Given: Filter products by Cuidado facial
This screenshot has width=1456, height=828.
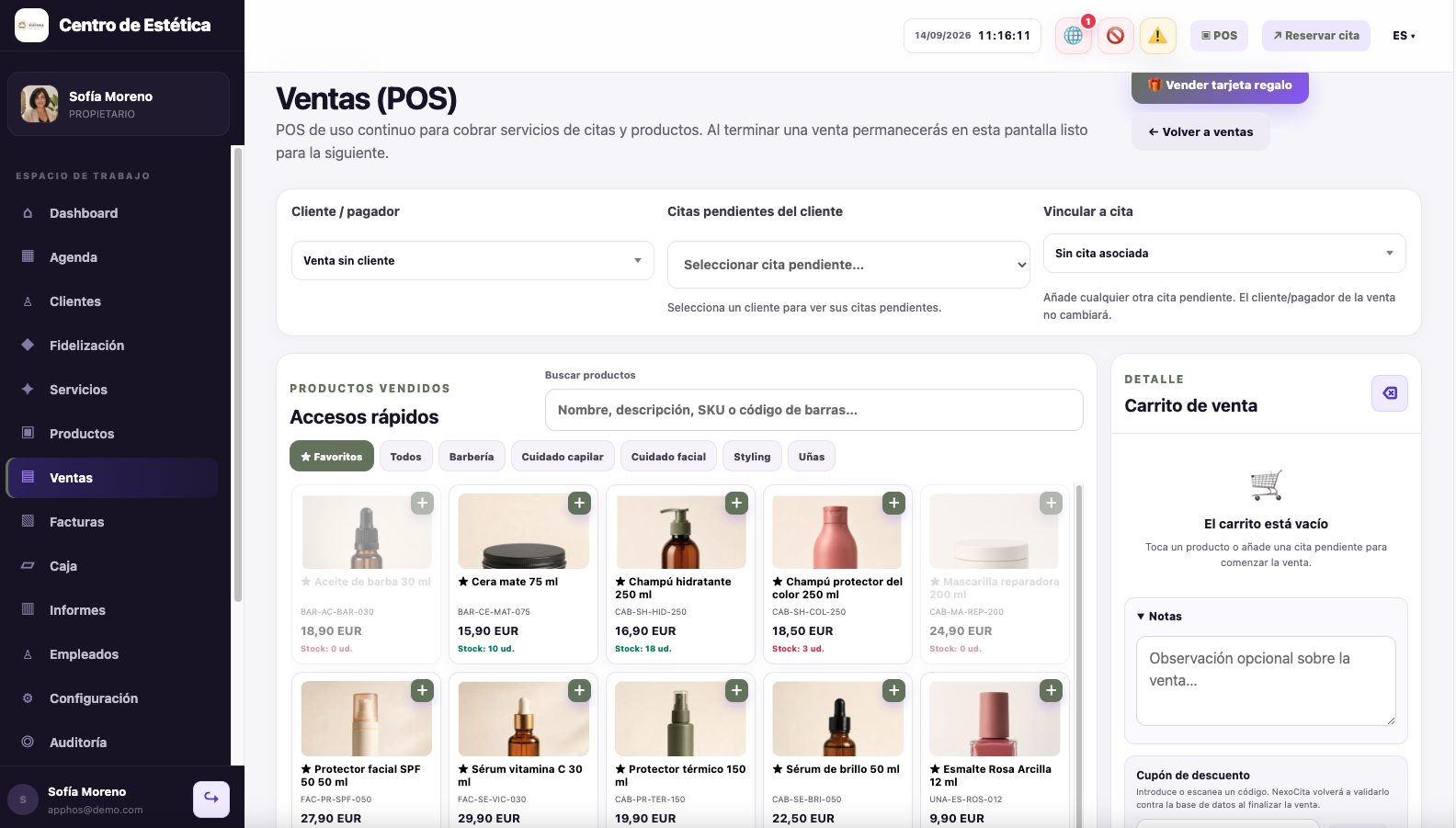Looking at the screenshot, I should pos(668,457).
